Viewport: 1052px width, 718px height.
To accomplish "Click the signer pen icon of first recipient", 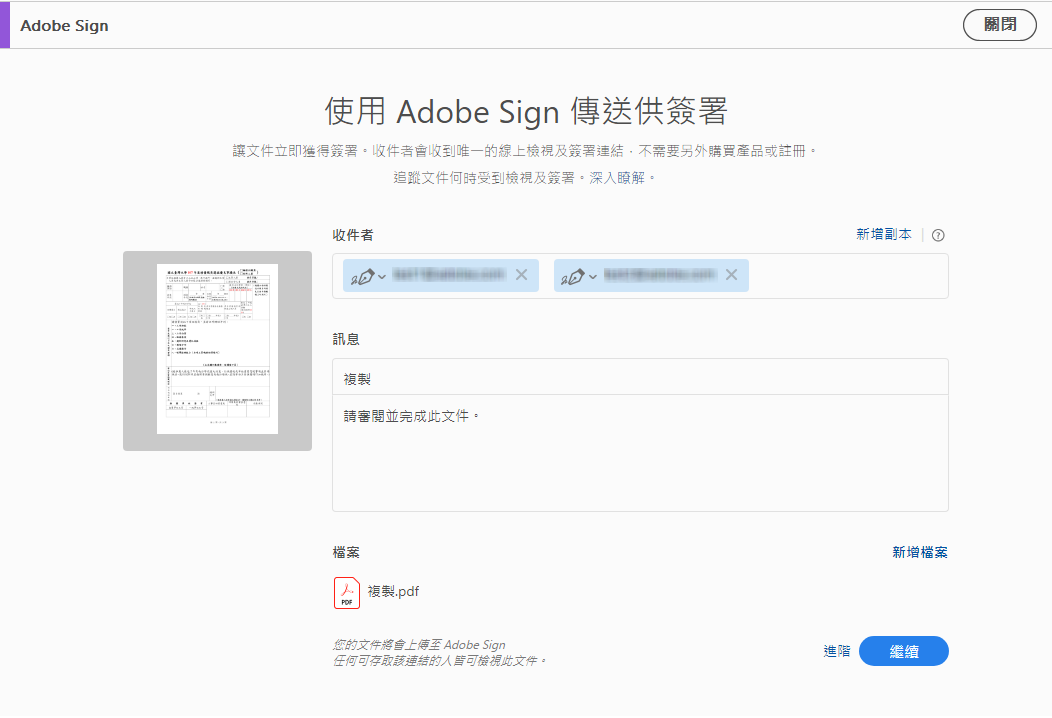I will click(363, 276).
